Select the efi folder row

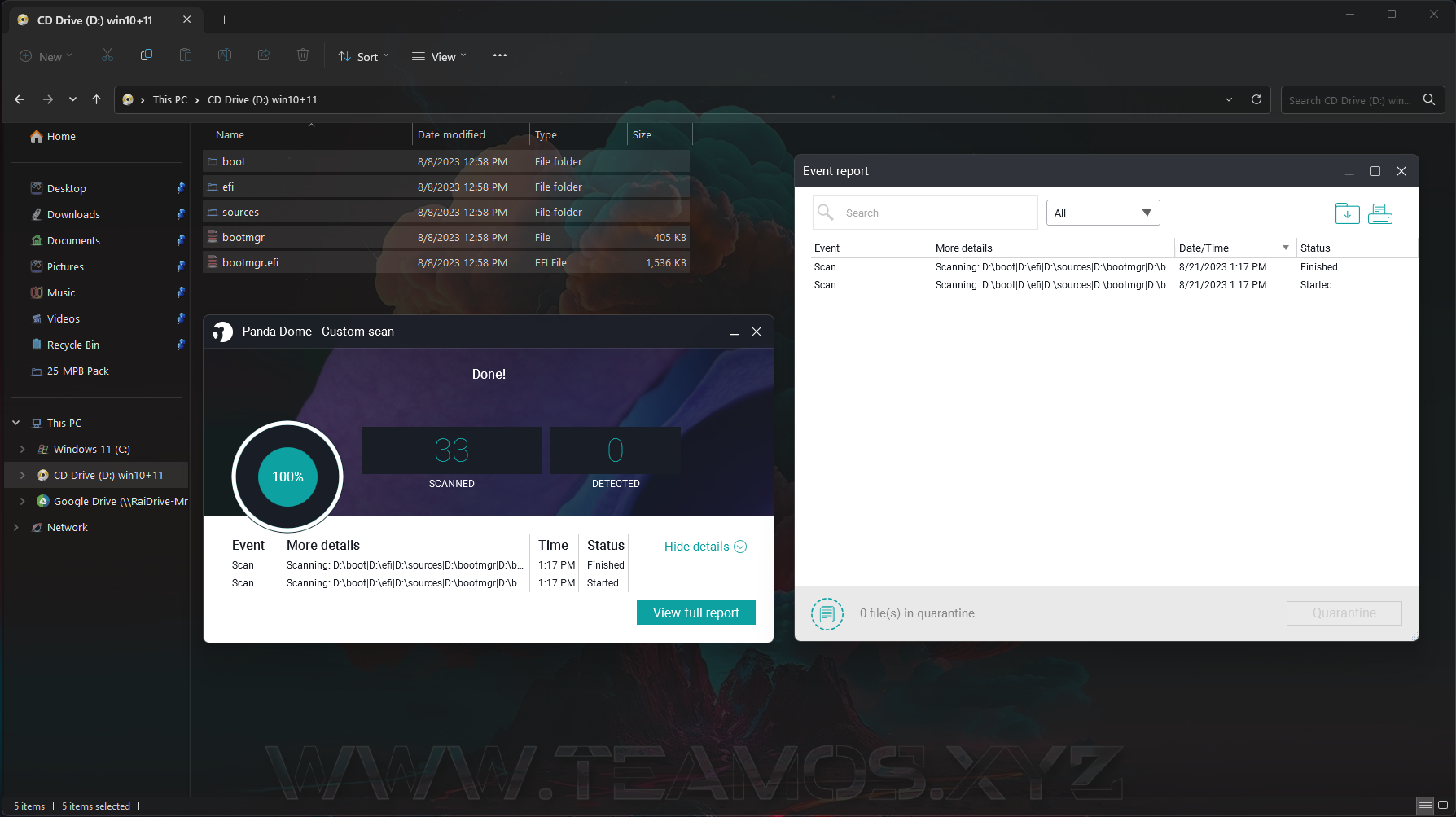(446, 187)
